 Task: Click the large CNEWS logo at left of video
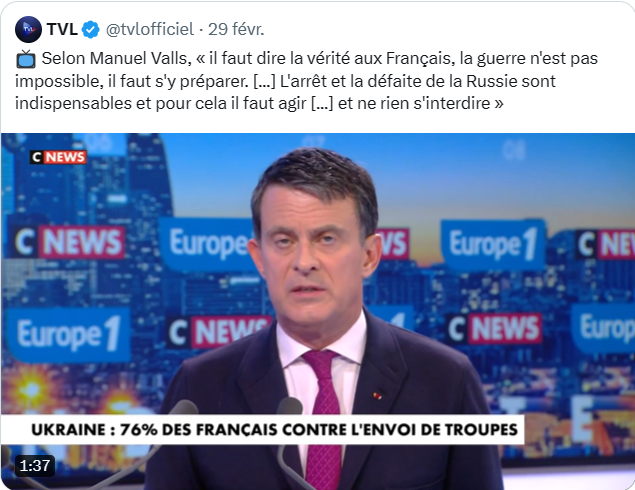pos(69,242)
